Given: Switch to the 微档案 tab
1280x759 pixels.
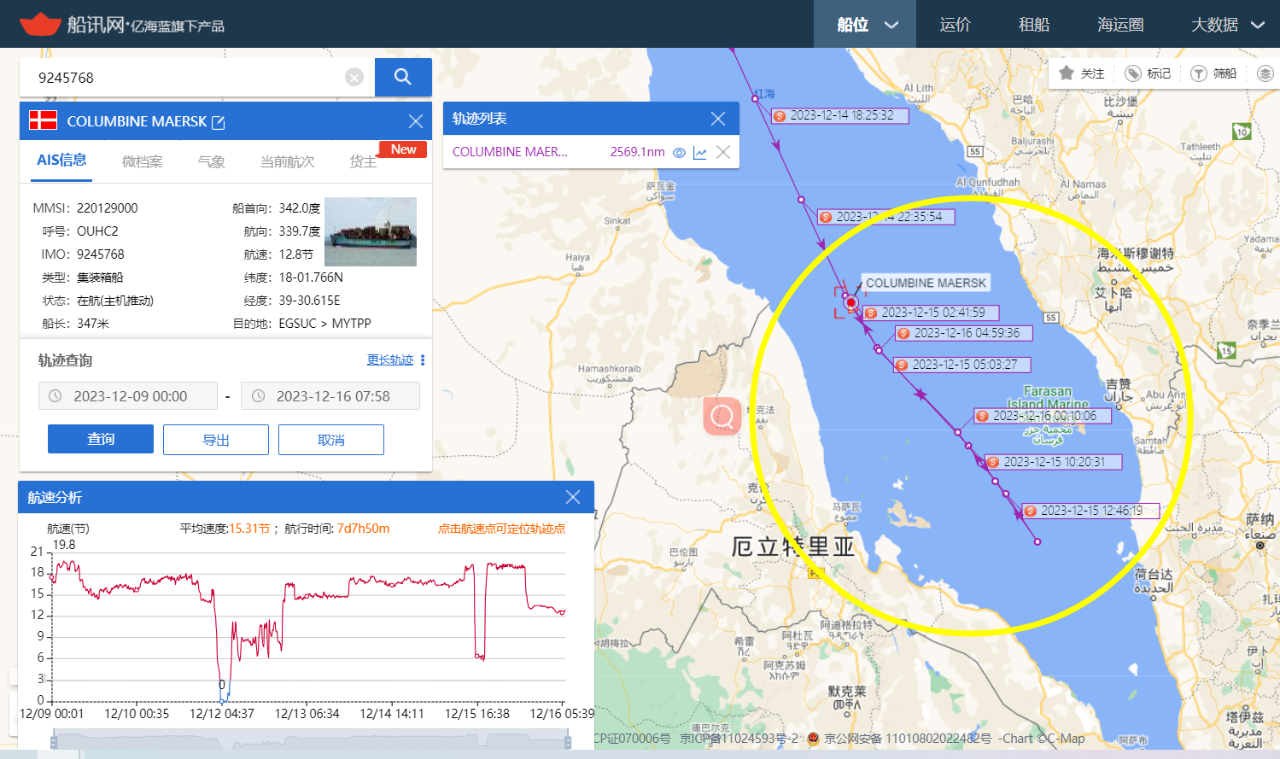Looking at the screenshot, I should point(142,161).
